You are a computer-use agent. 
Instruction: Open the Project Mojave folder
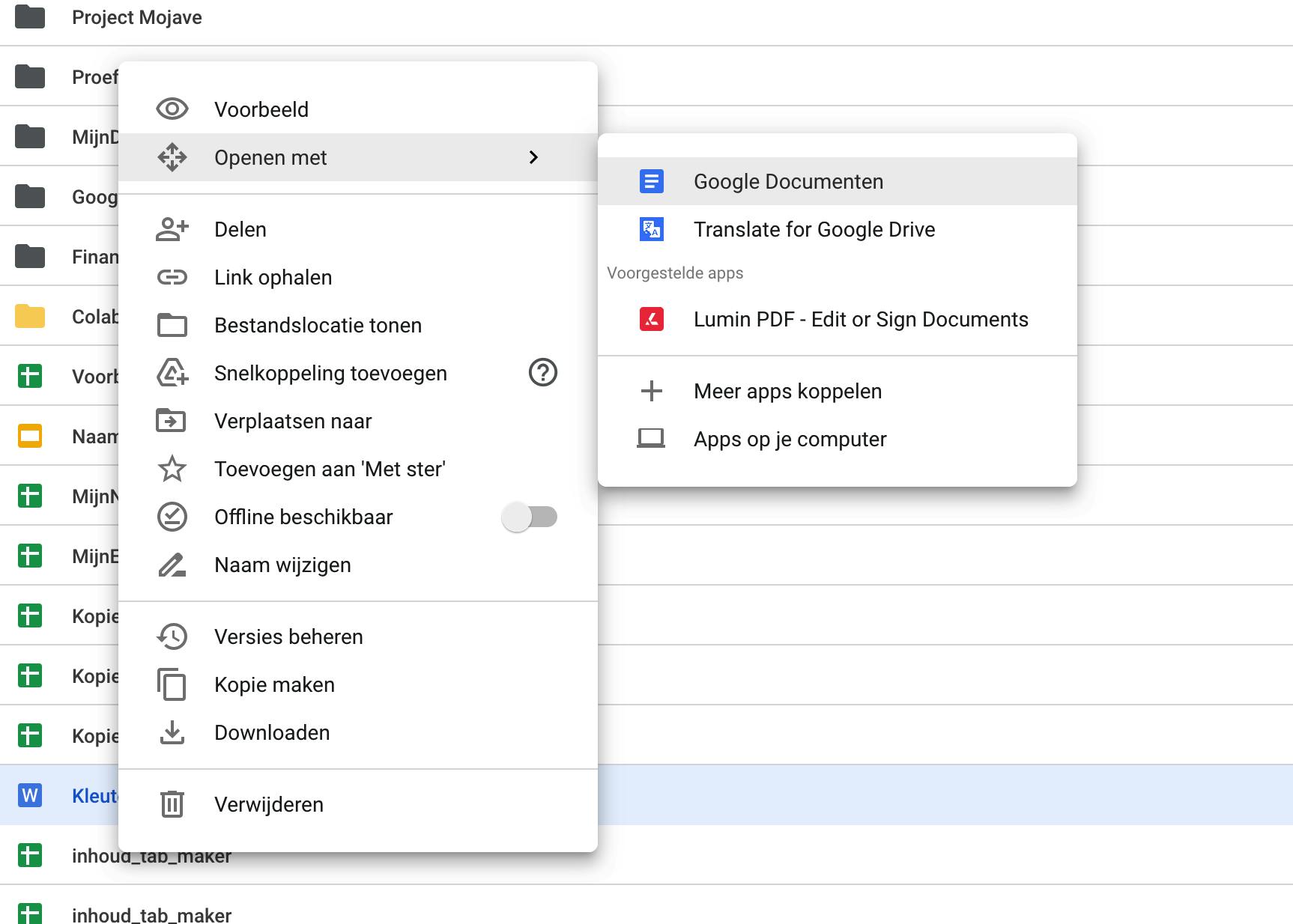(136, 17)
